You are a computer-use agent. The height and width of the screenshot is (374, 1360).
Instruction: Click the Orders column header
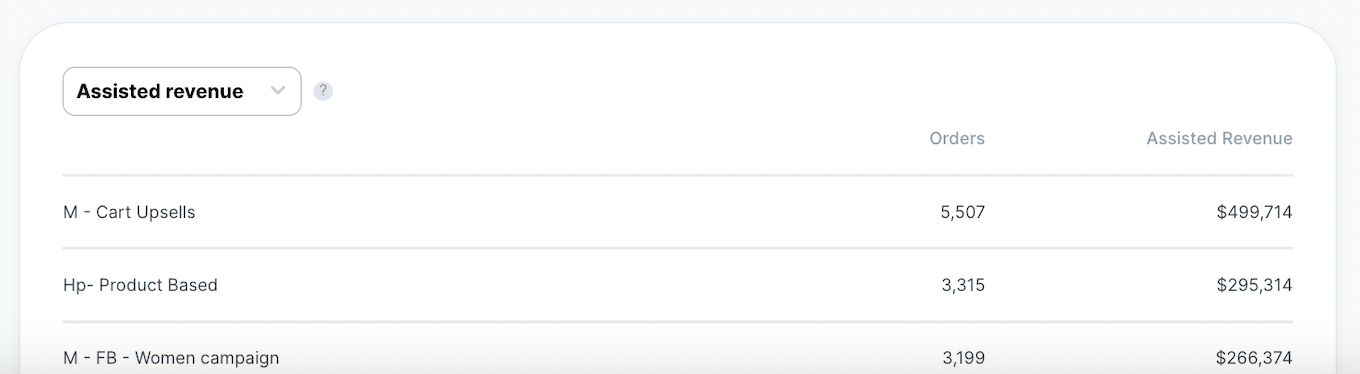tap(957, 139)
